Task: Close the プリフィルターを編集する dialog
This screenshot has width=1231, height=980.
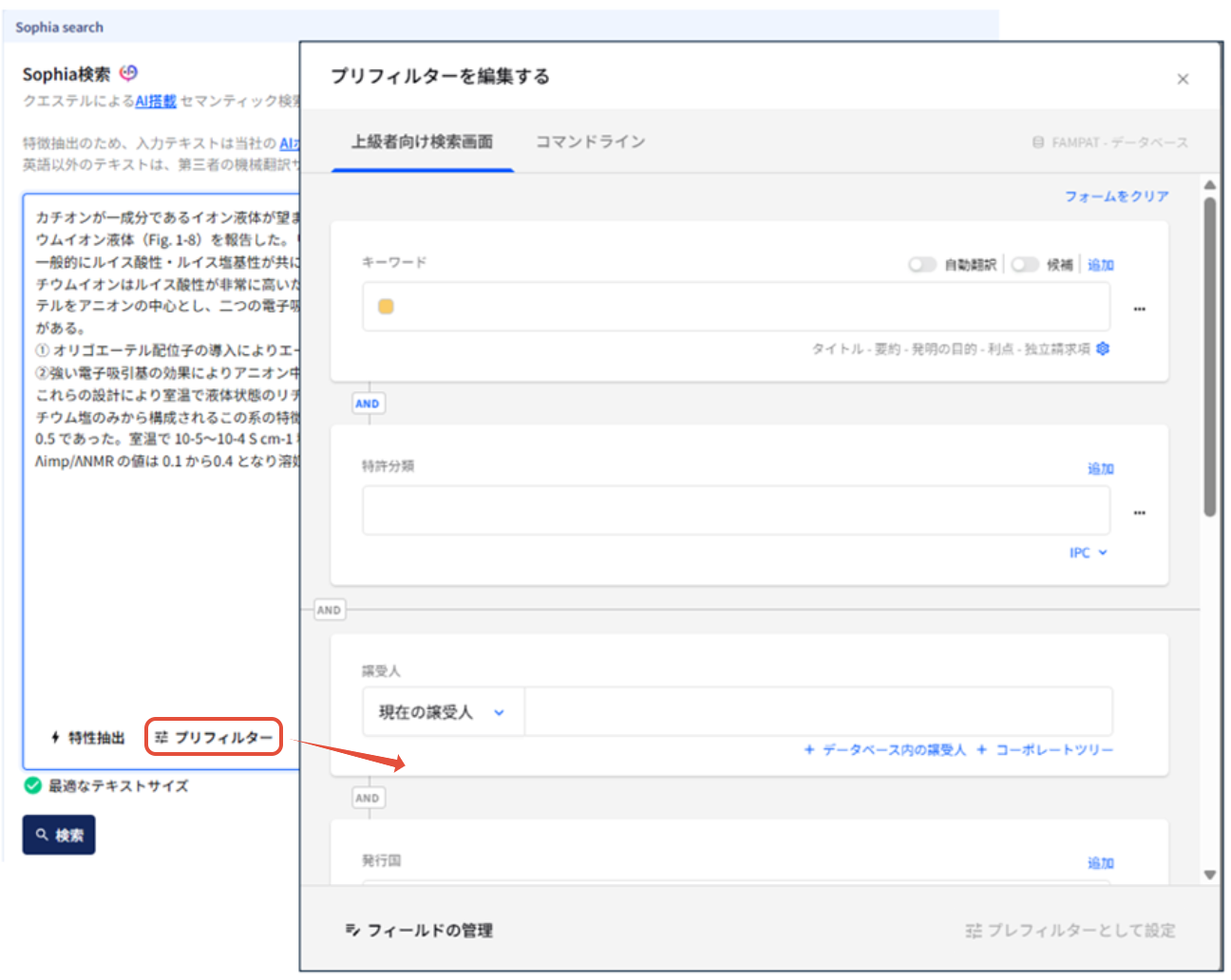Action: tap(1183, 79)
